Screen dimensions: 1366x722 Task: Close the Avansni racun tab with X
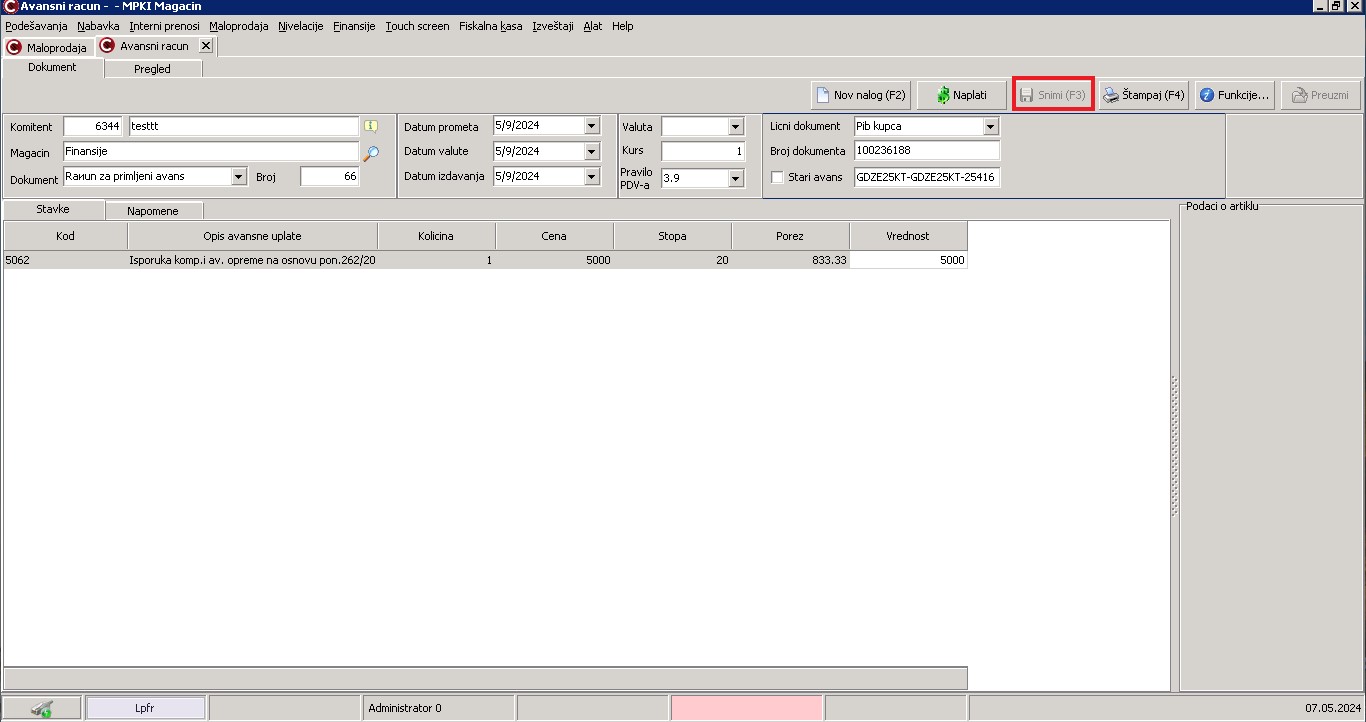(205, 46)
